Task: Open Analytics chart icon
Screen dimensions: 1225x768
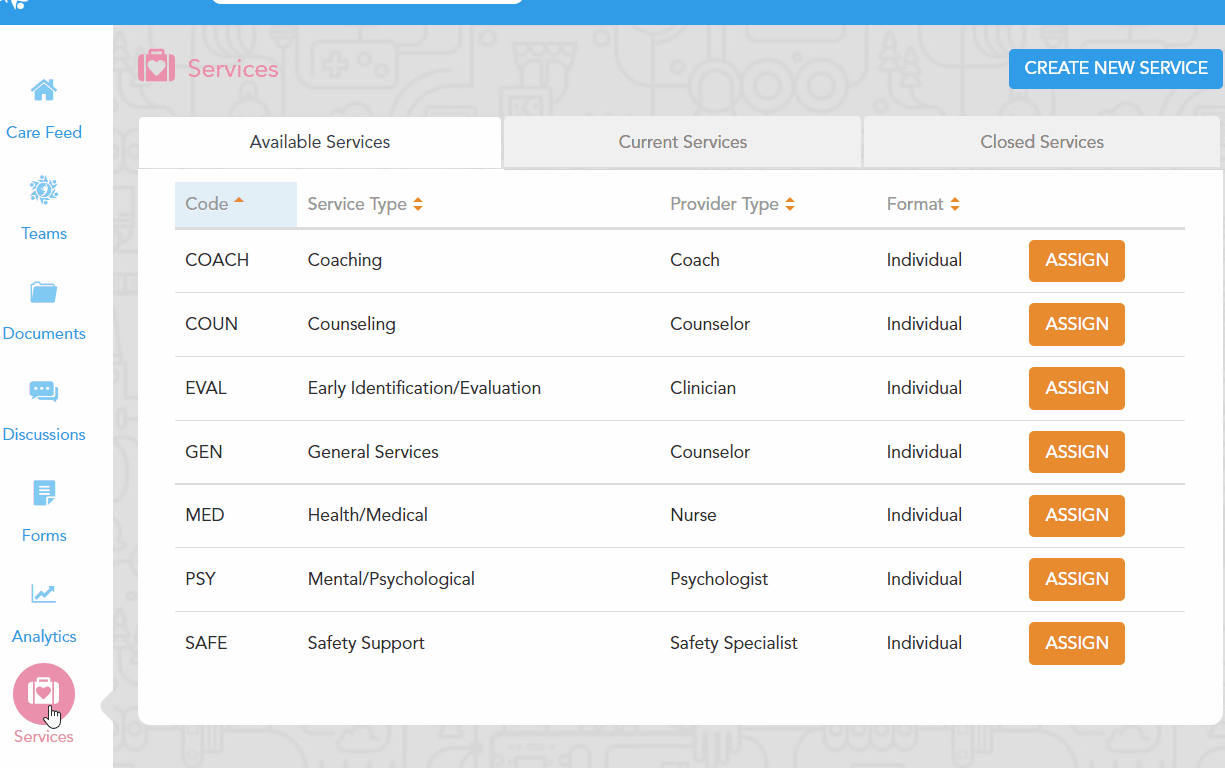Action: [x=44, y=594]
